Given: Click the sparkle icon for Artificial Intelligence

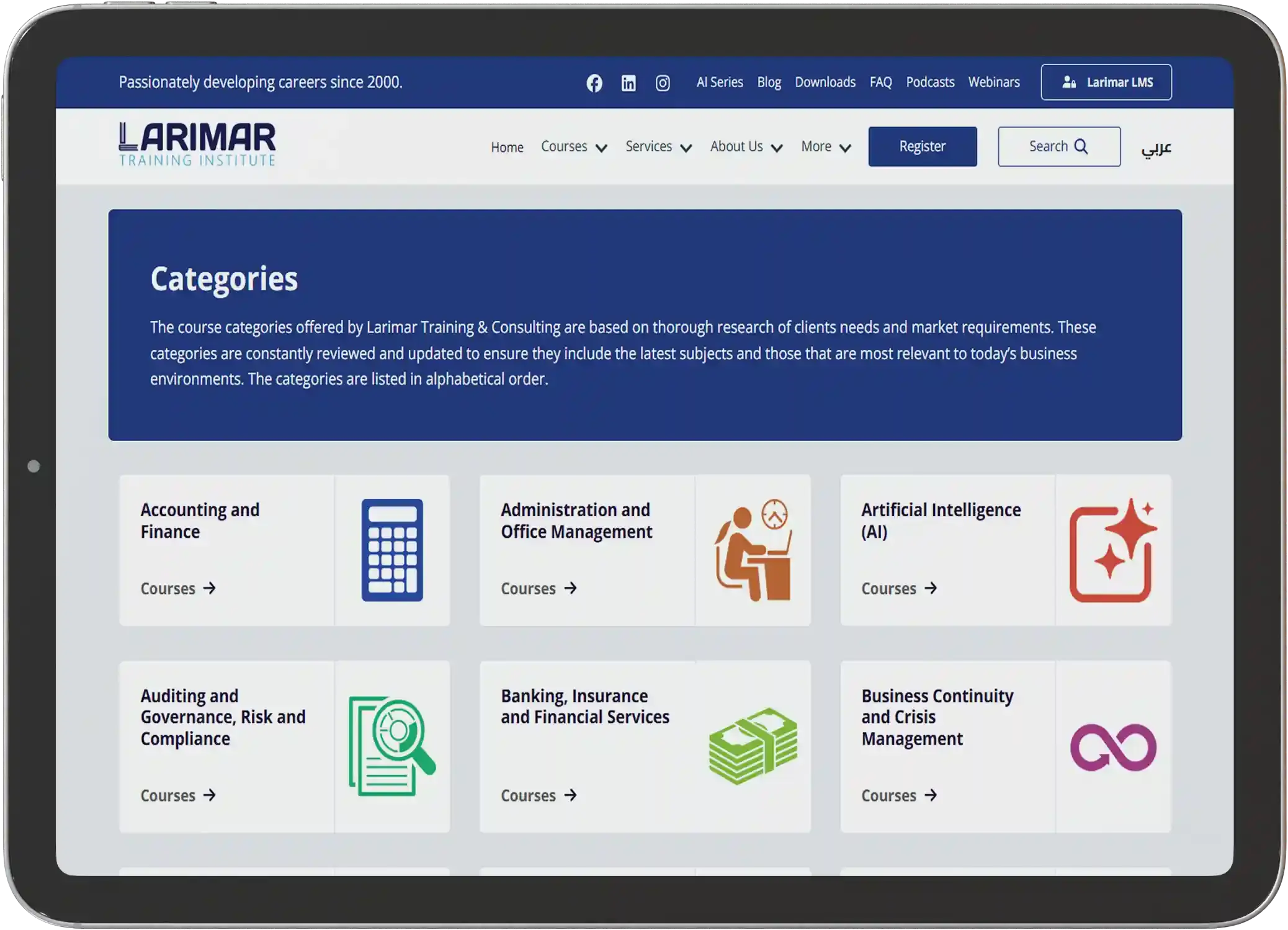Looking at the screenshot, I should [x=1113, y=550].
